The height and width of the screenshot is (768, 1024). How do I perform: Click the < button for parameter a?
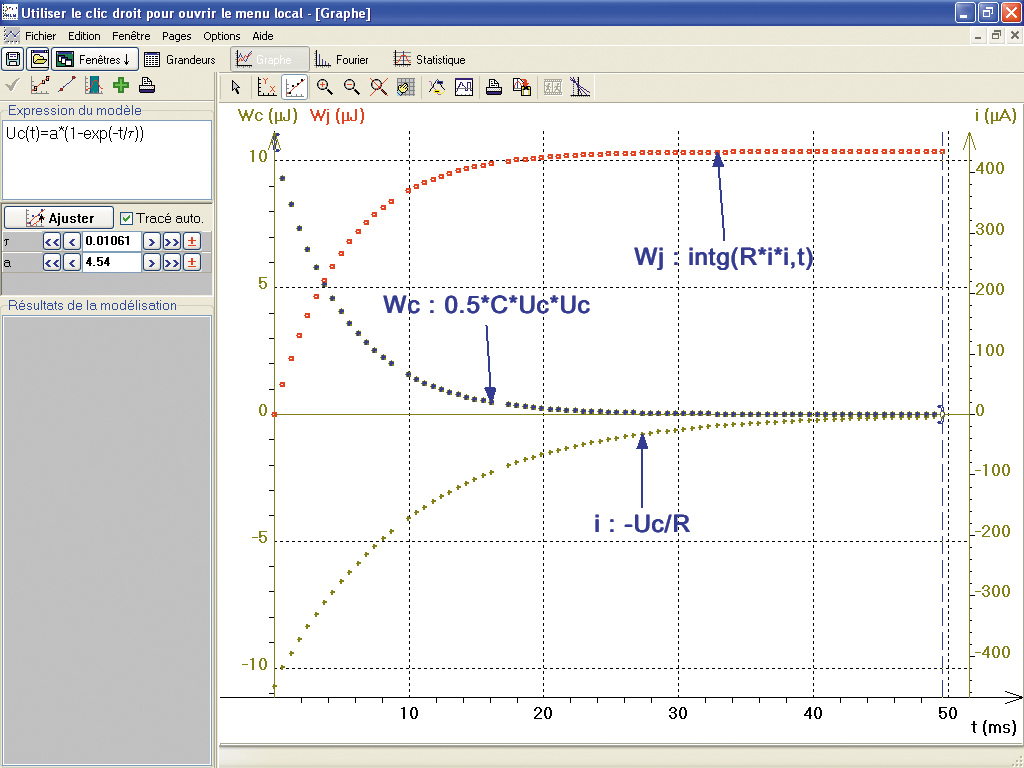coord(72,263)
